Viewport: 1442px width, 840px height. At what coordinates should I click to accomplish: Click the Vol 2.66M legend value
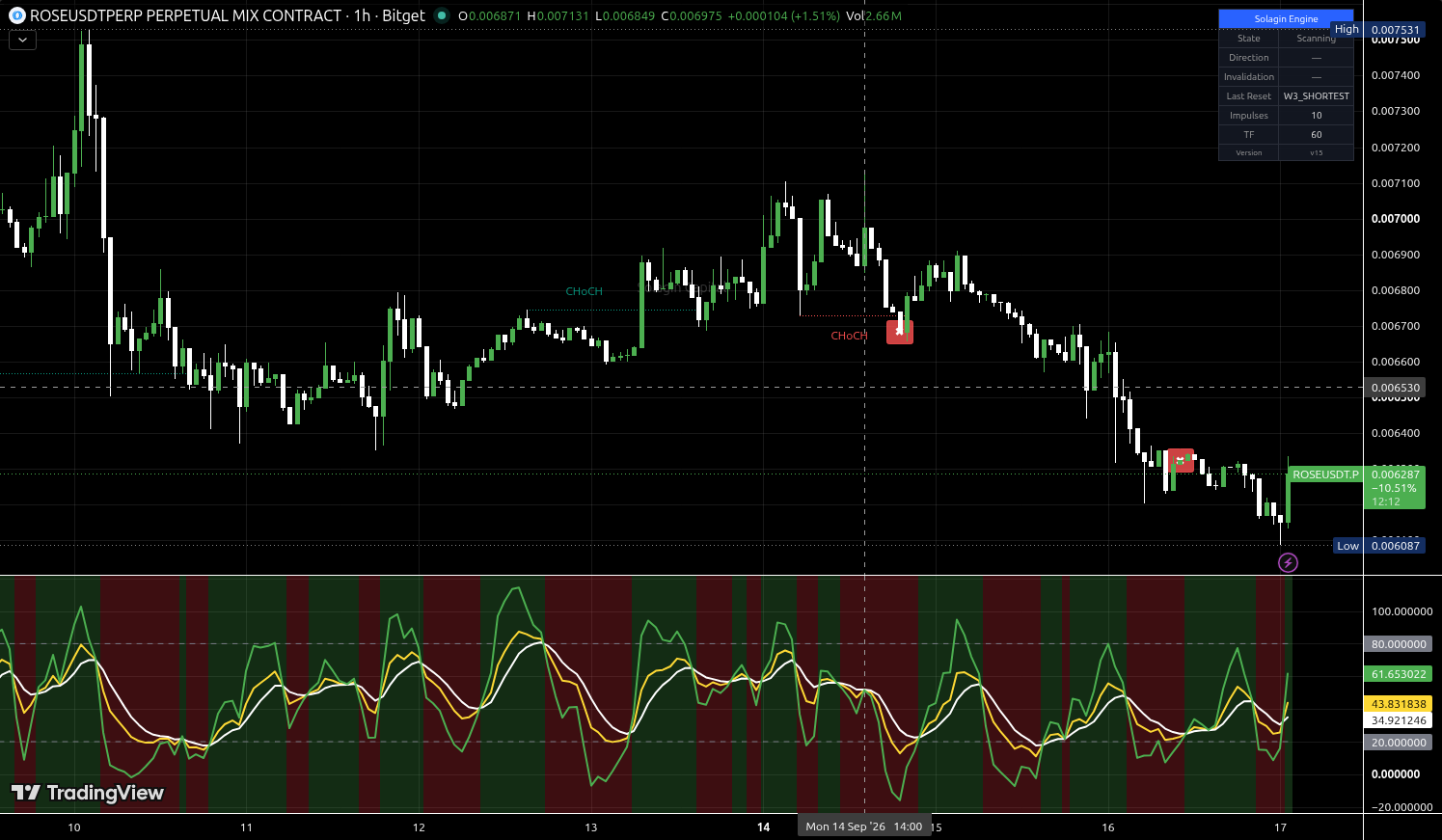coord(874,16)
